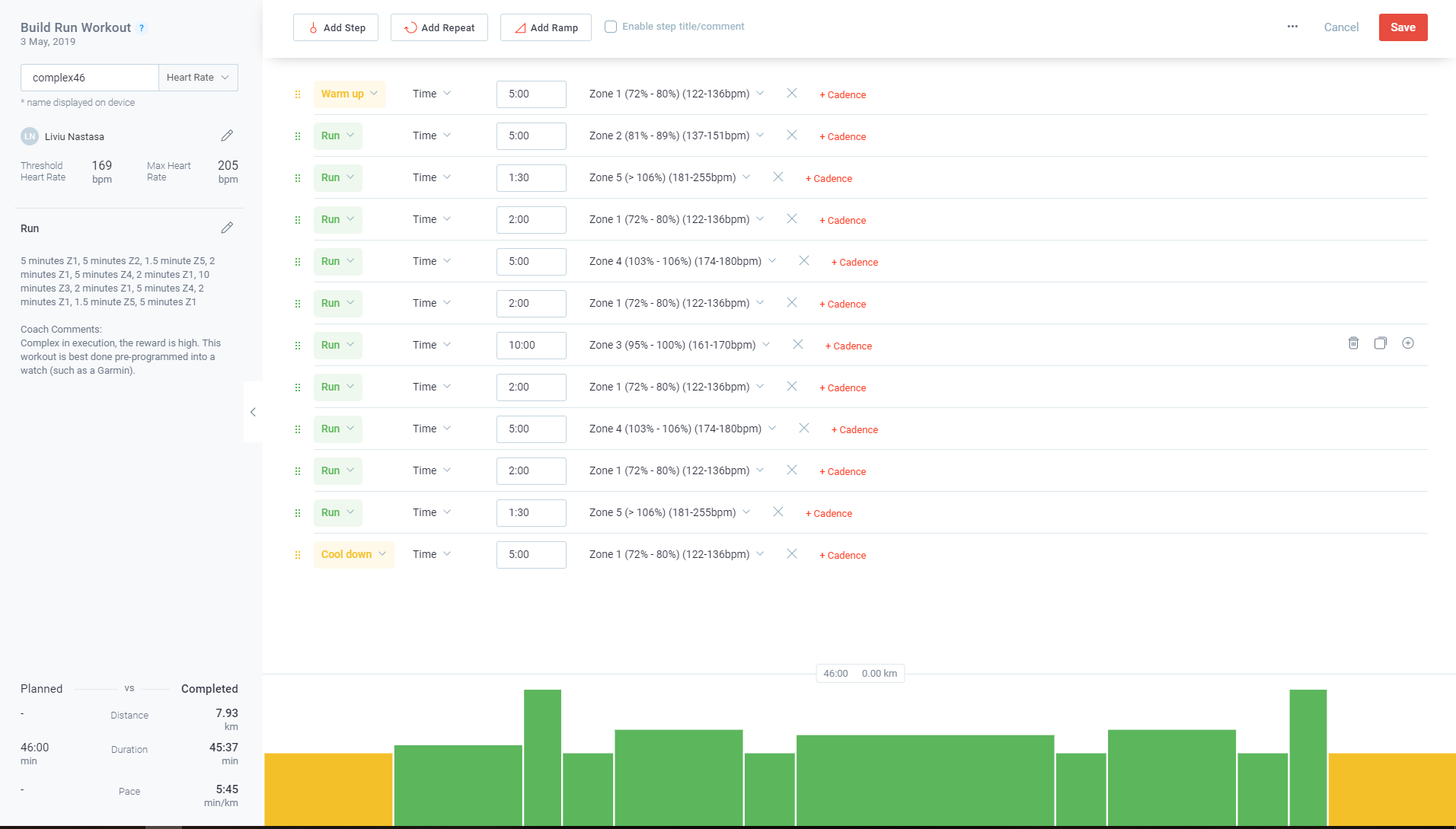Image resolution: width=1456 pixels, height=829 pixels.
Task: Click the Add Repeat button
Action: coord(439,27)
